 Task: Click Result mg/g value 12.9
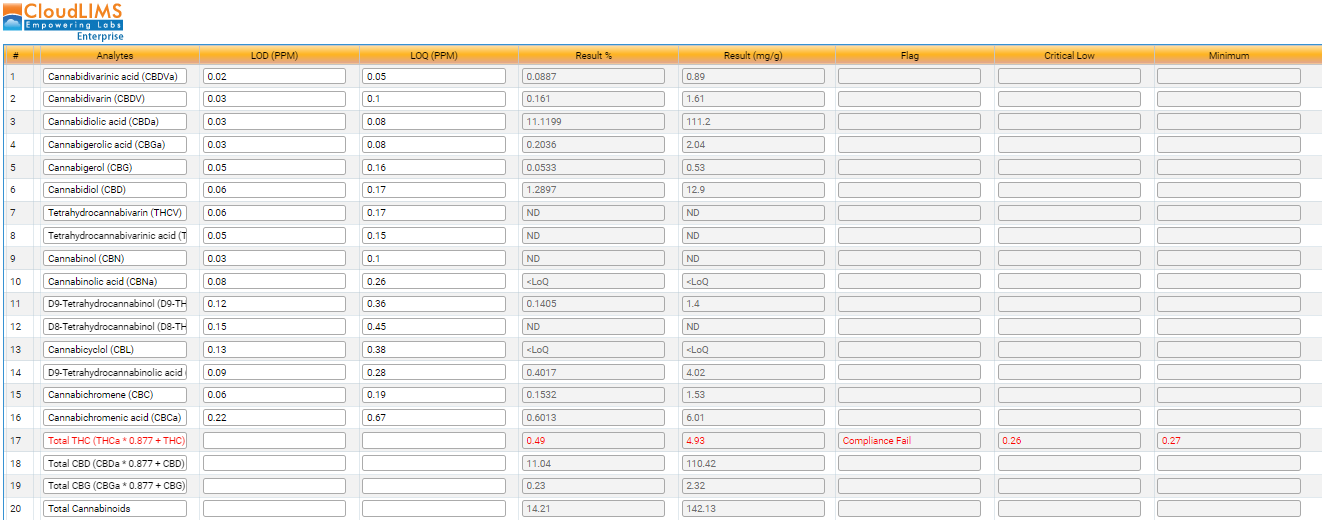(x=752, y=190)
